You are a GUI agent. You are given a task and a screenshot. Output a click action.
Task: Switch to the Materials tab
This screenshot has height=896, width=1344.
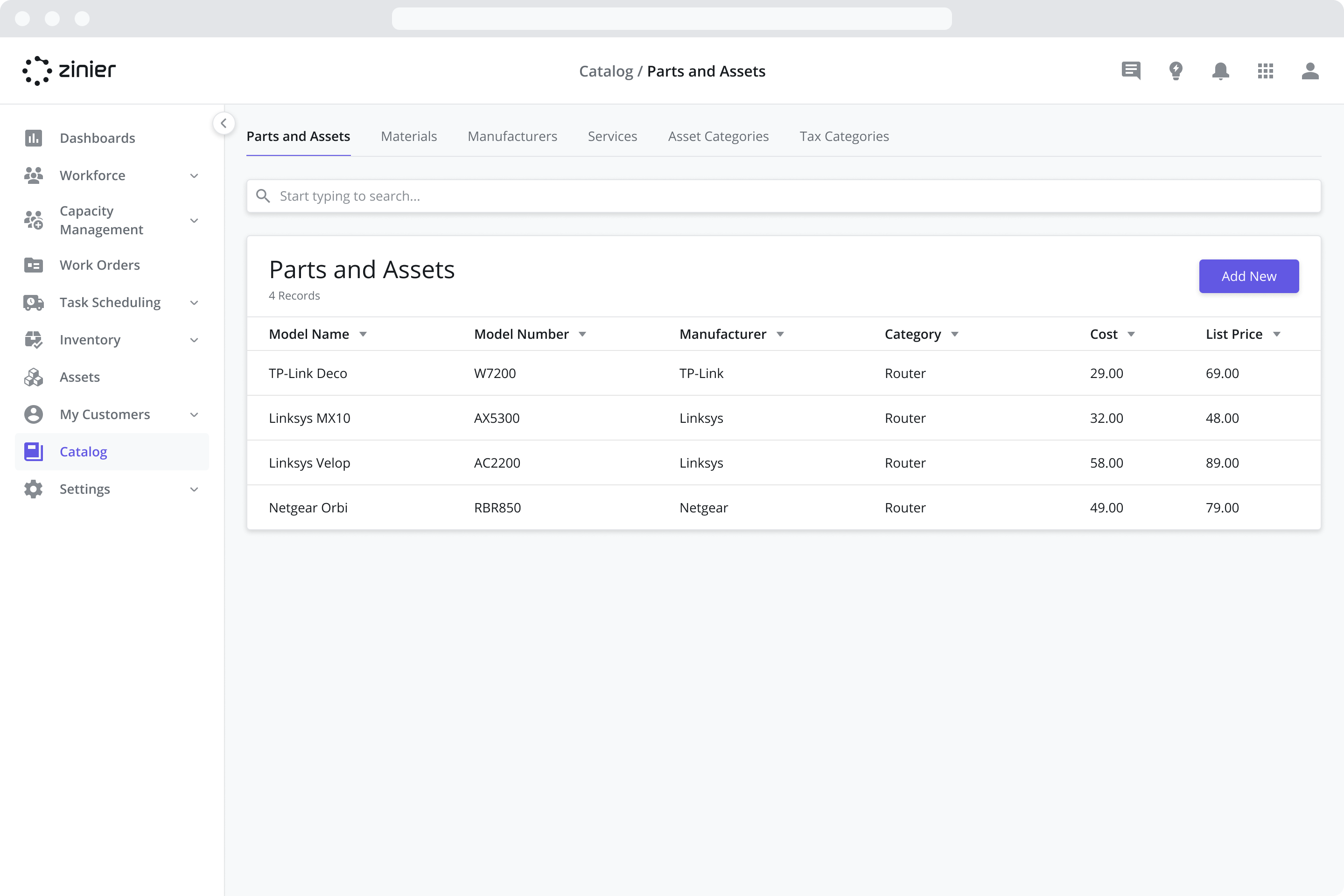409,136
